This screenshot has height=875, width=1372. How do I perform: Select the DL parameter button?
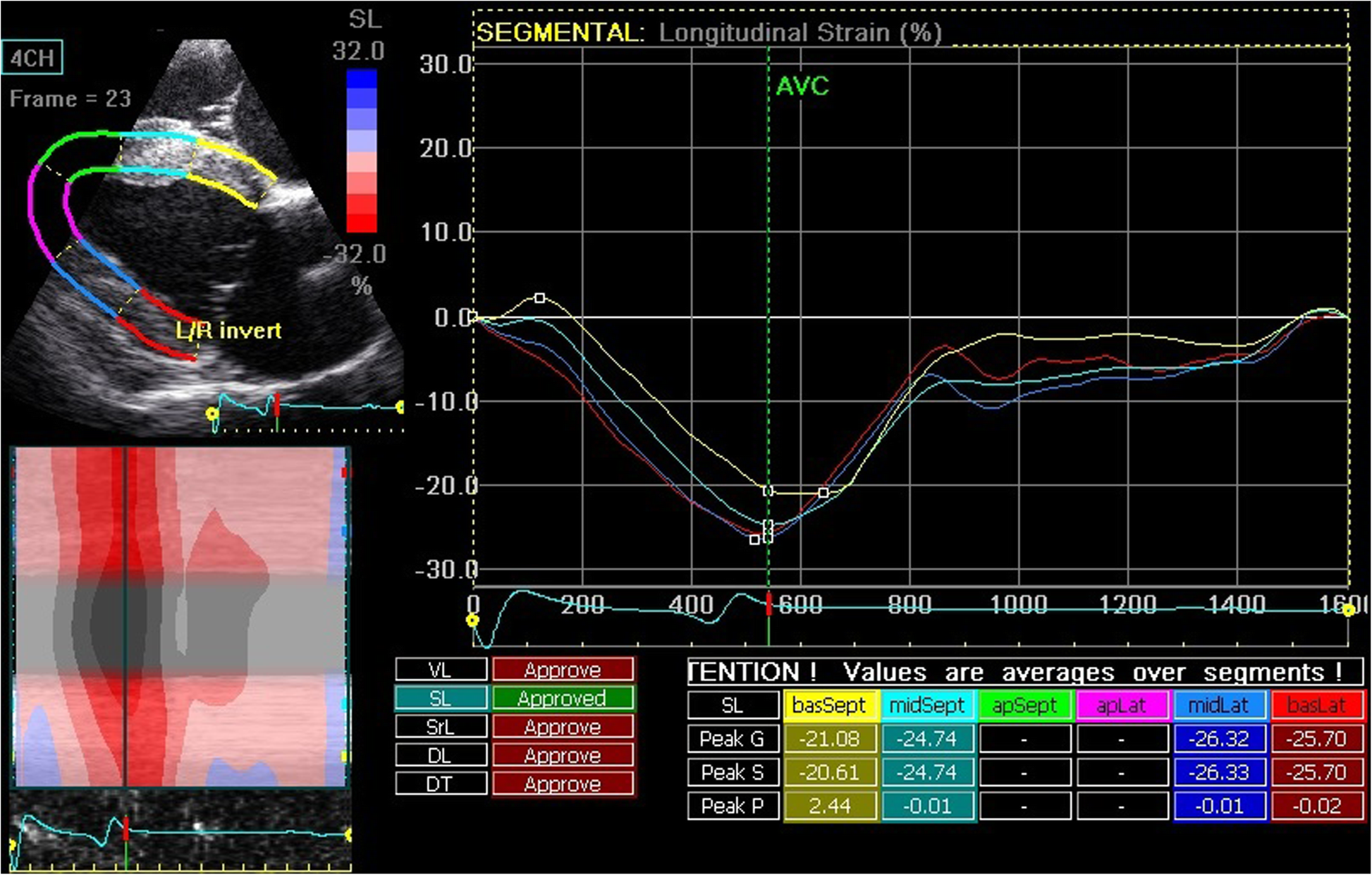[x=441, y=756]
